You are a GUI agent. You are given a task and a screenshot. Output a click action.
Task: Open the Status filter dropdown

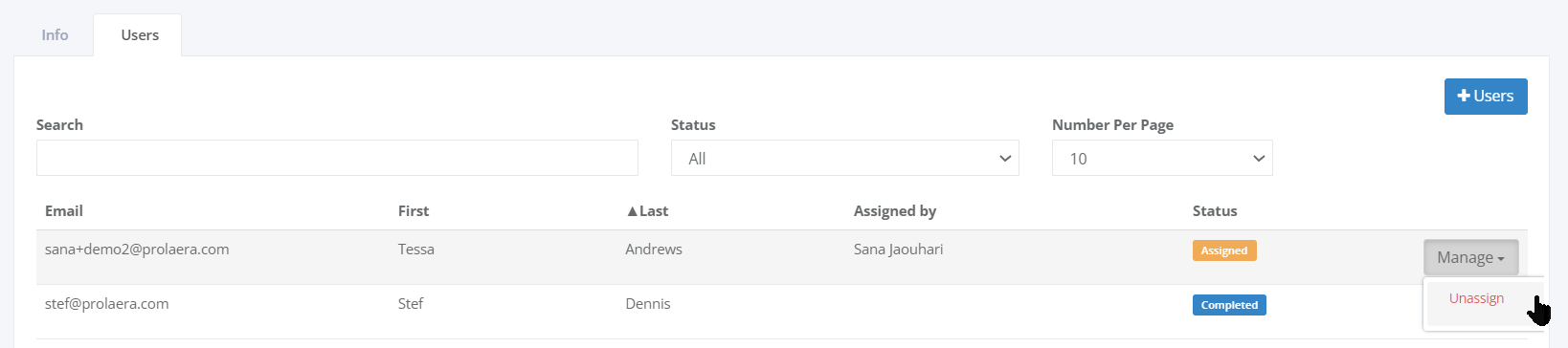click(x=845, y=158)
